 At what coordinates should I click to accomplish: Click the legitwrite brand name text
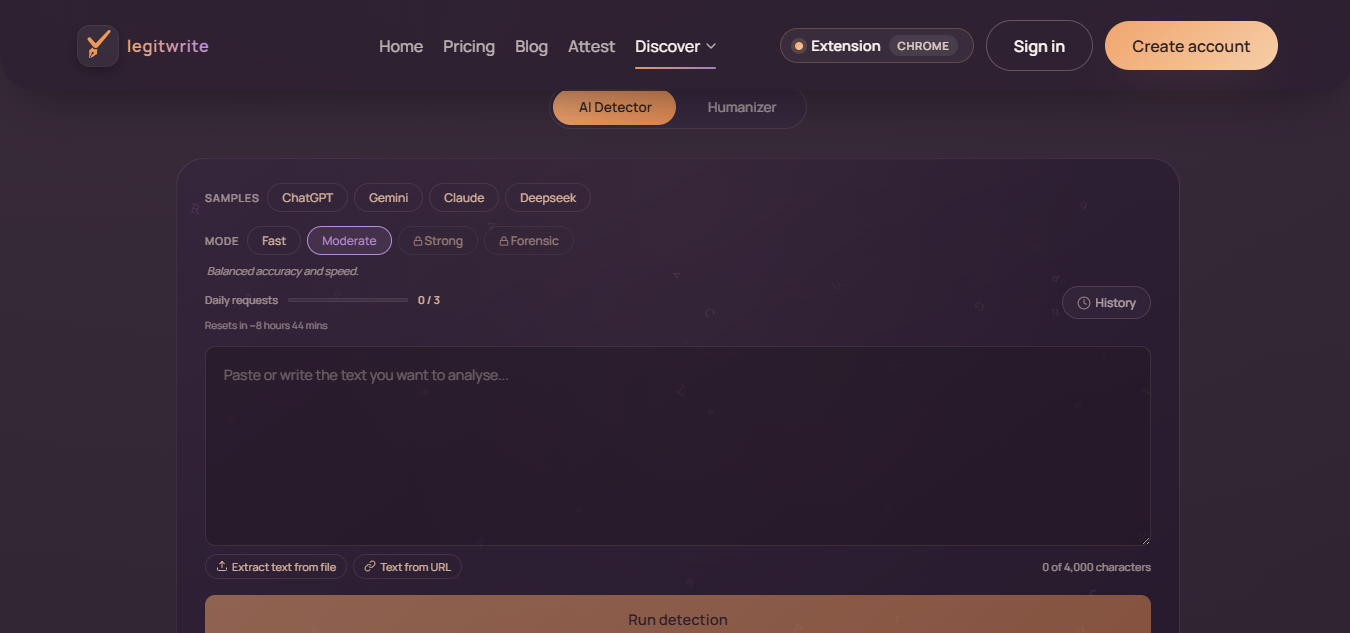pos(168,46)
